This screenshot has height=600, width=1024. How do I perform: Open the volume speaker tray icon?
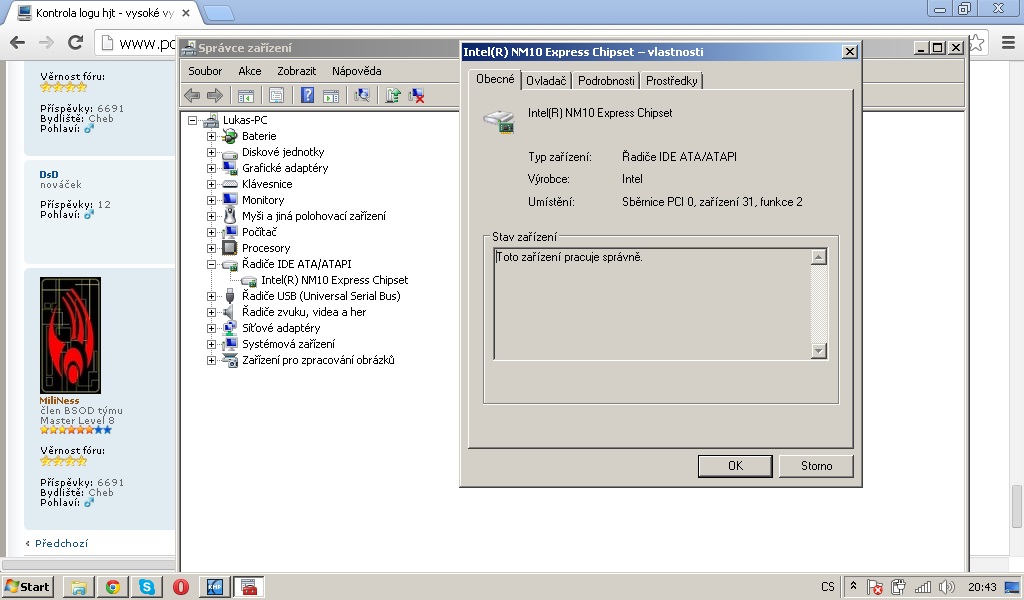pyautogui.click(x=946, y=587)
